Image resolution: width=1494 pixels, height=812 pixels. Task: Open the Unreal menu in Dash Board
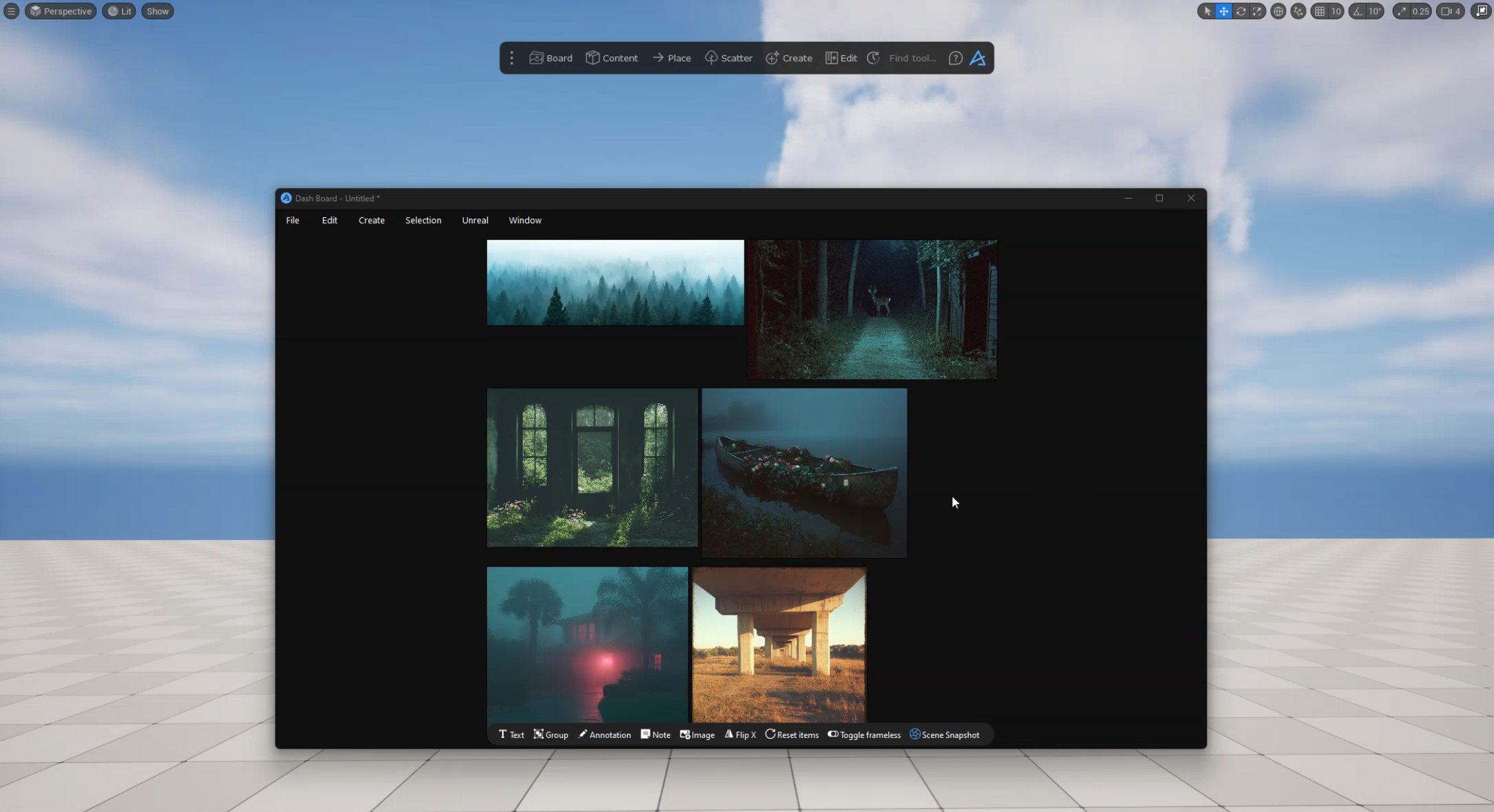[x=475, y=220]
